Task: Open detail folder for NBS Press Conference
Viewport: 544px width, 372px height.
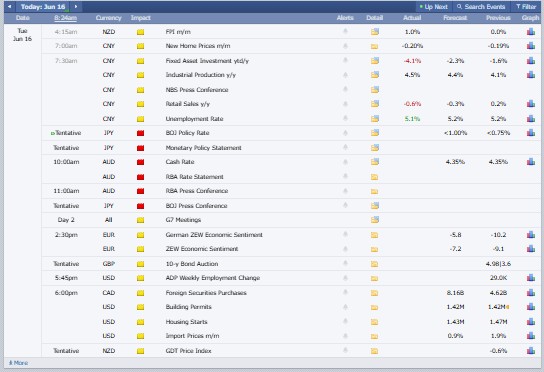Action: click(374, 90)
